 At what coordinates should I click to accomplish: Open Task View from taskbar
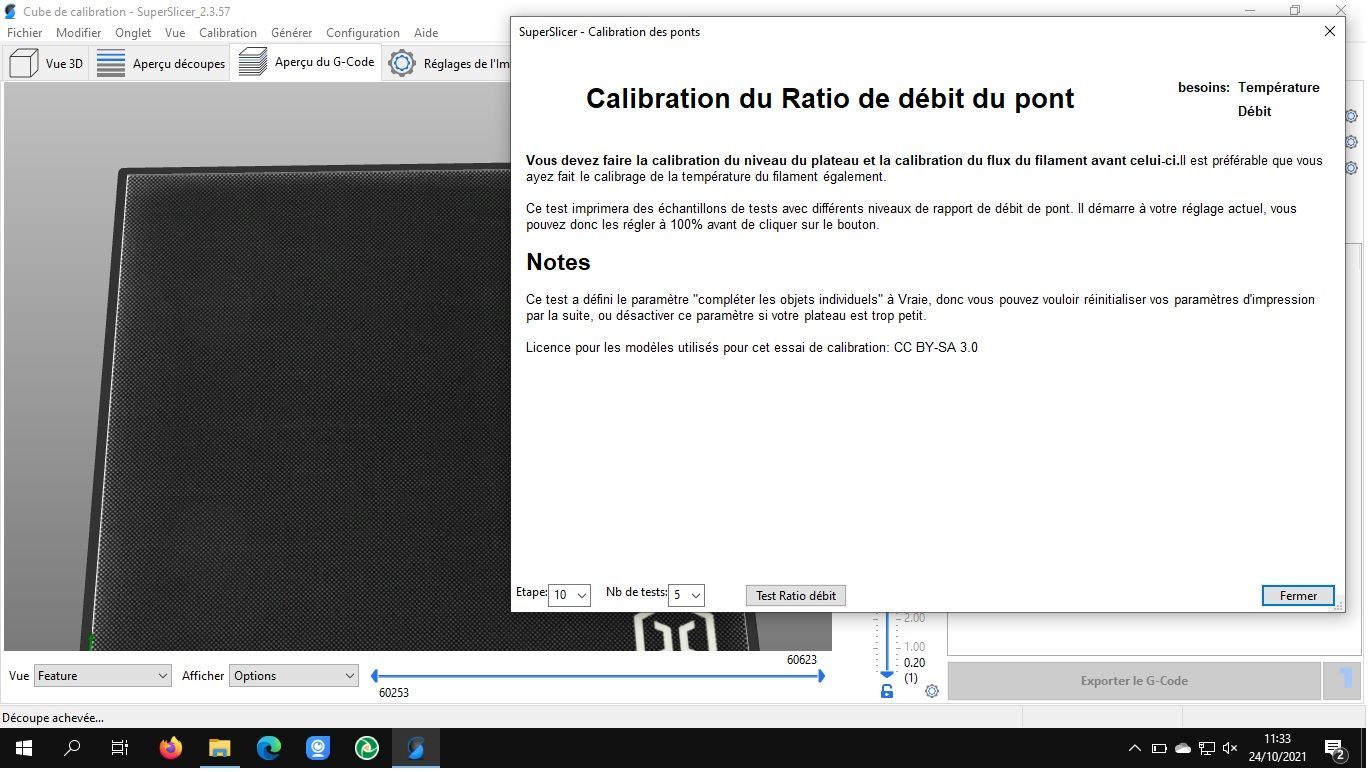(120, 748)
